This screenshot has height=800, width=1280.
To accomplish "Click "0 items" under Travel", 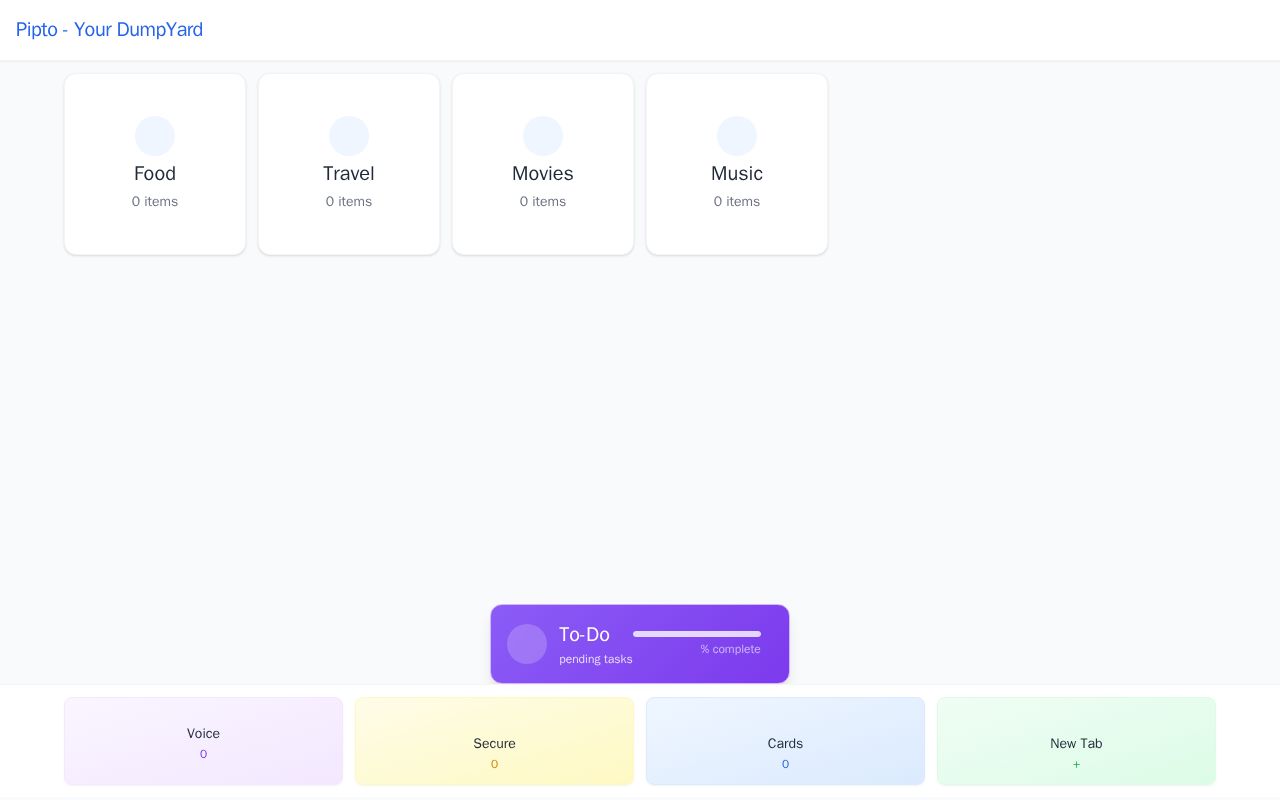I will click(x=349, y=202).
